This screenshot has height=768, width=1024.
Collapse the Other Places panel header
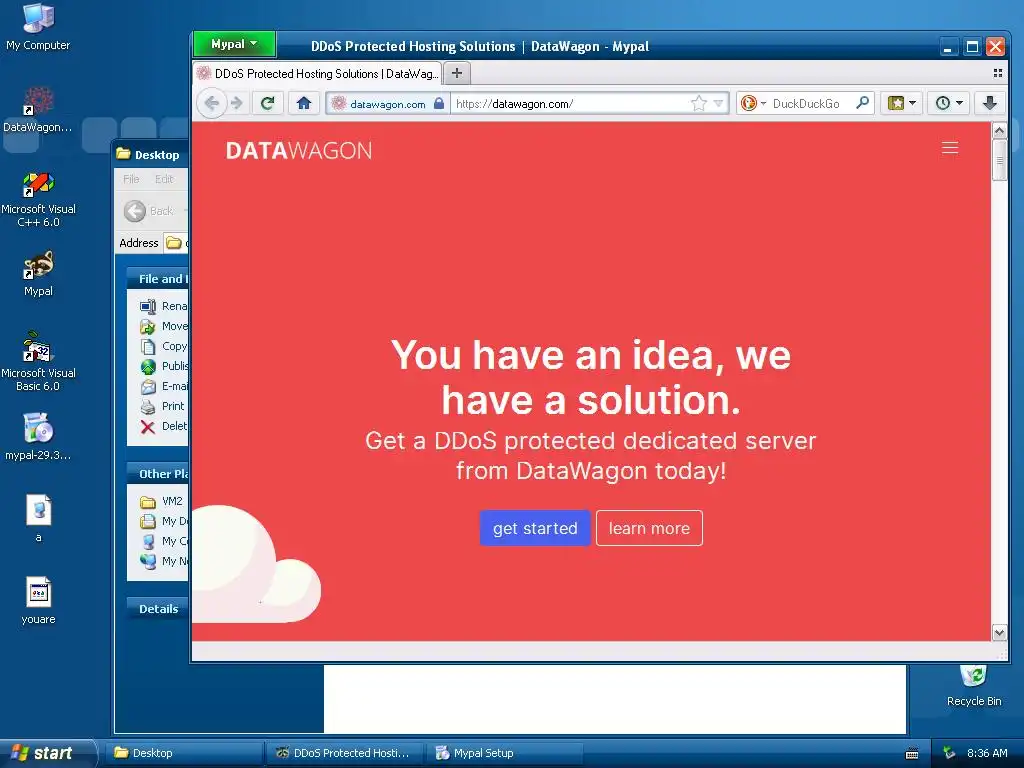click(157, 473)
